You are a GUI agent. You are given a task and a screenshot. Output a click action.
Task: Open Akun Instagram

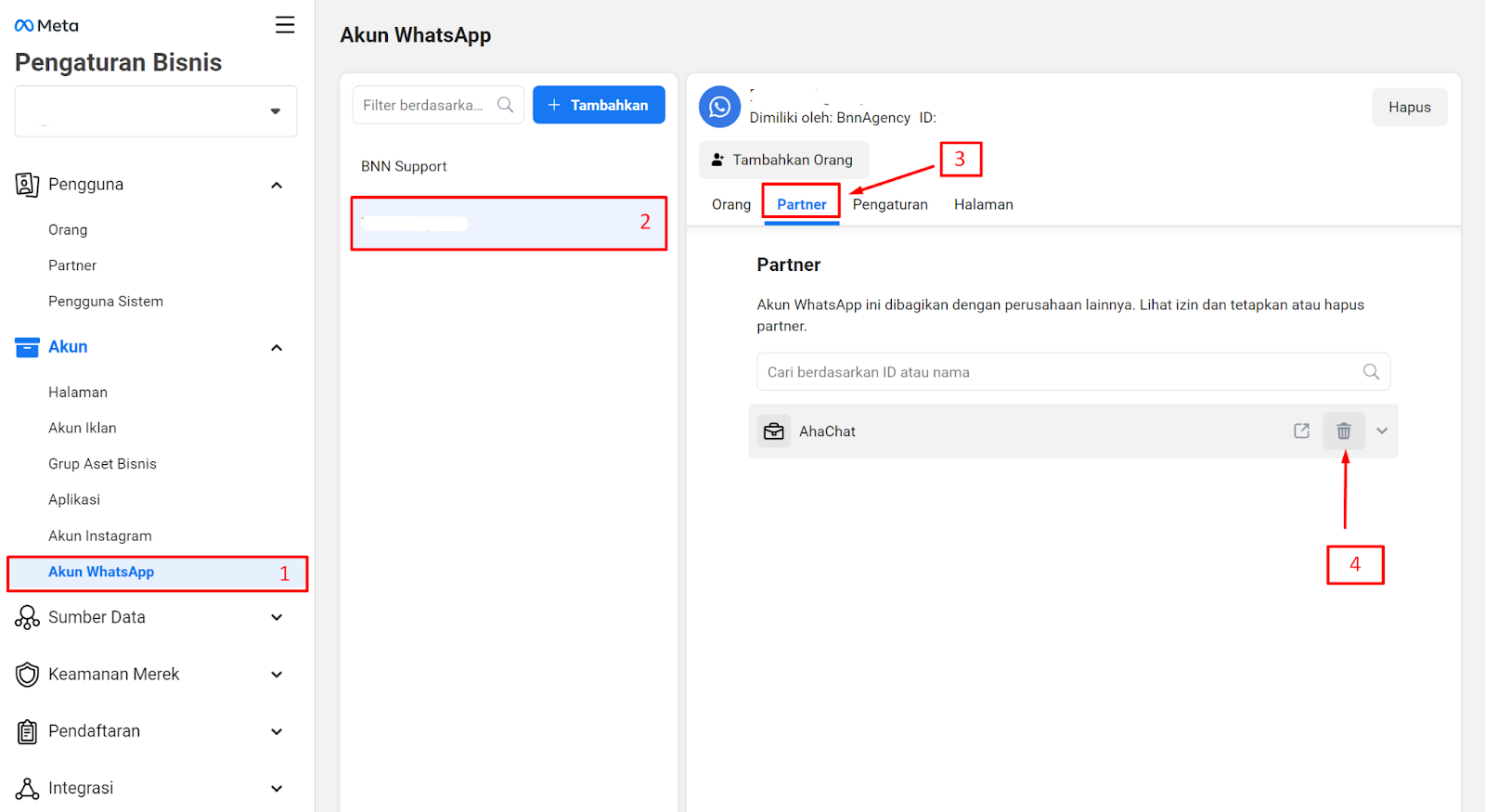point(100,535)
